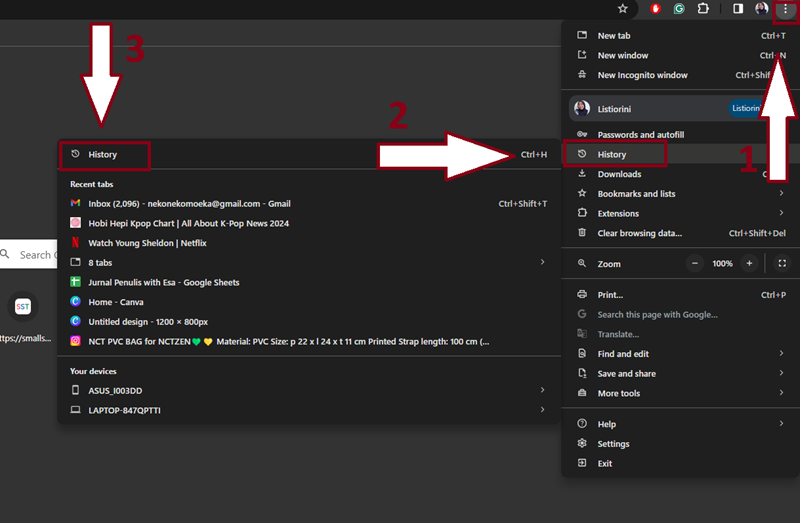Reopen Hobi Hepi Kpop Chart tab
The height and width of the screenshot is (523, 800).
click(309, 223)
